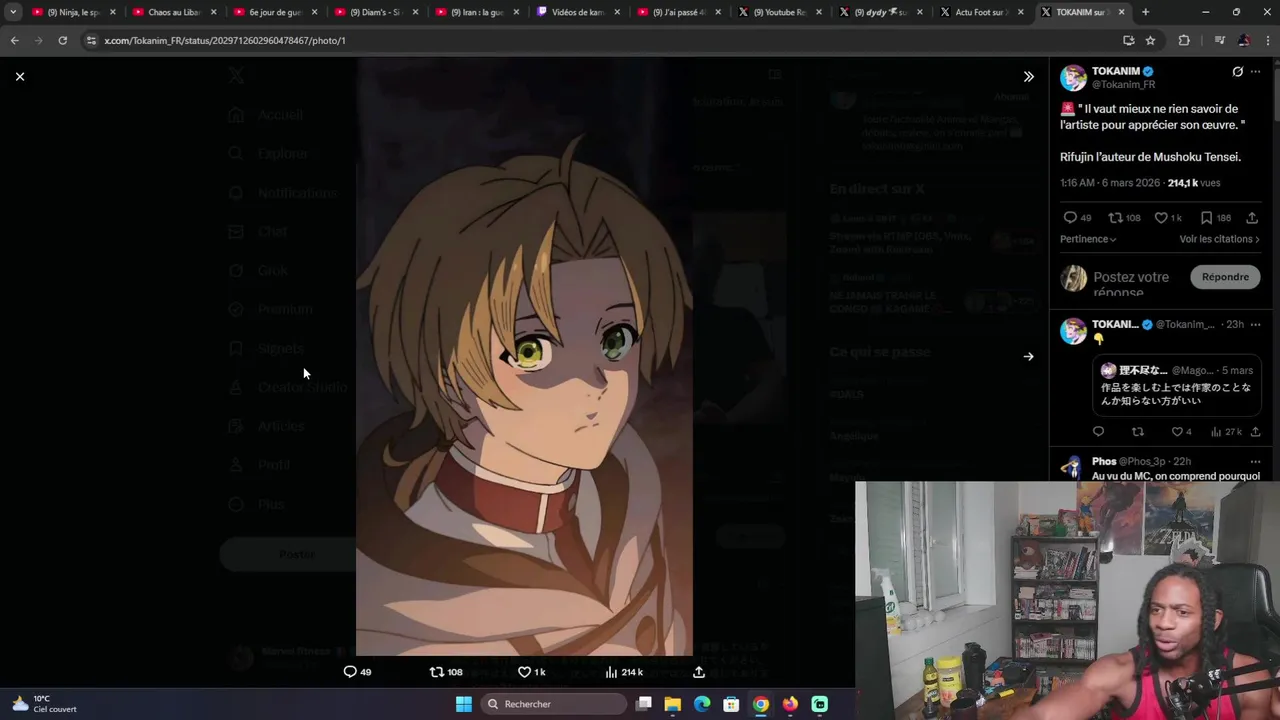Comment icon showing 49 below the photo
Image resolution: width=1280 pixels, height=720 pixels.
(x=357, y=672)
